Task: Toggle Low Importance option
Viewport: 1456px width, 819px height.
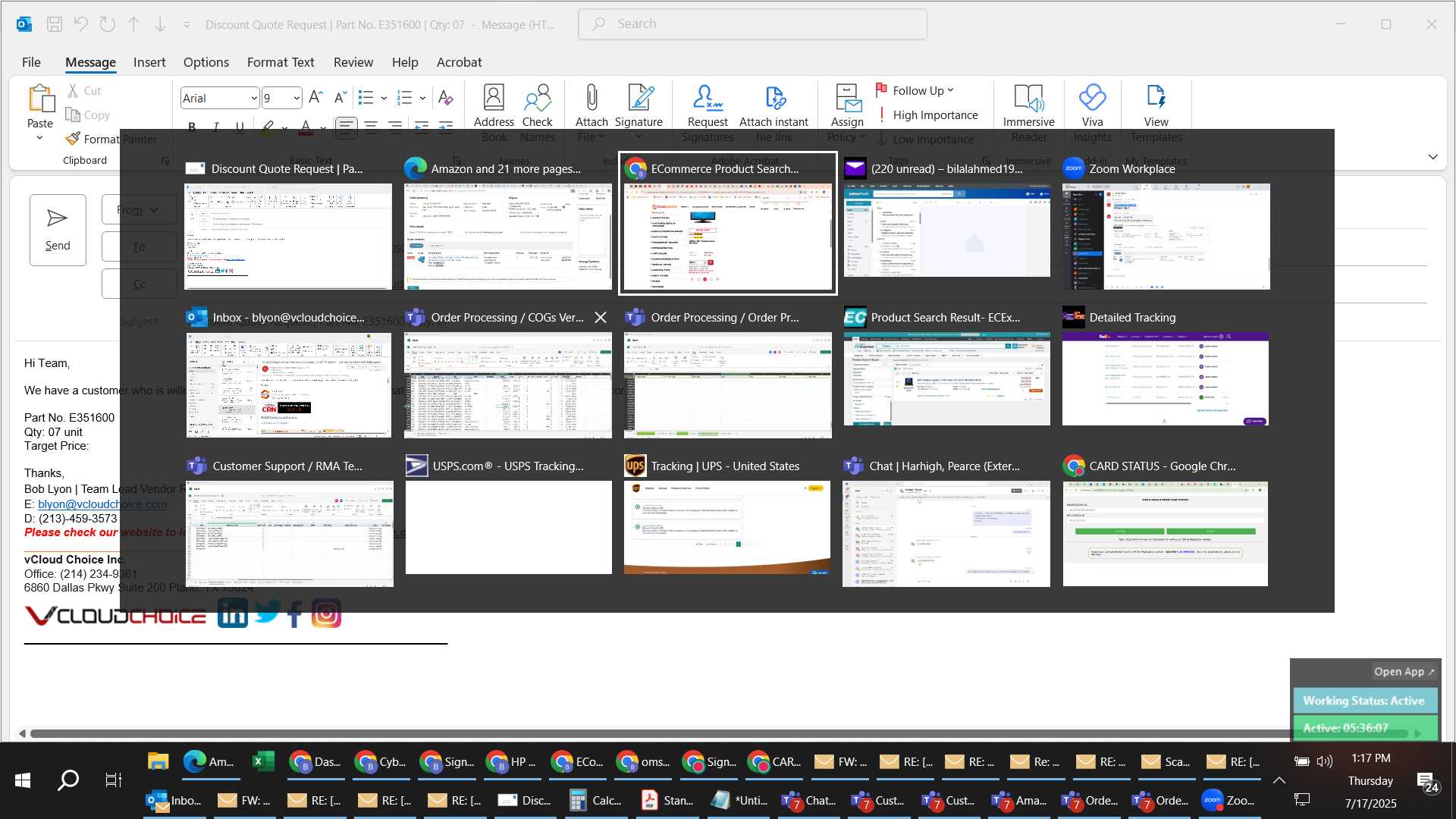Action: point(925,139)
